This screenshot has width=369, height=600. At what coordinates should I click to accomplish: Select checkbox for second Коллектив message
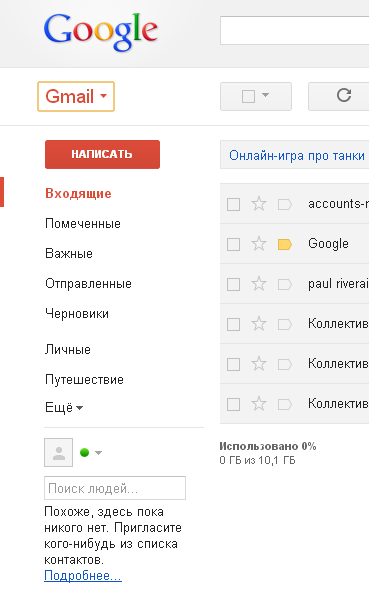point(233,364)
